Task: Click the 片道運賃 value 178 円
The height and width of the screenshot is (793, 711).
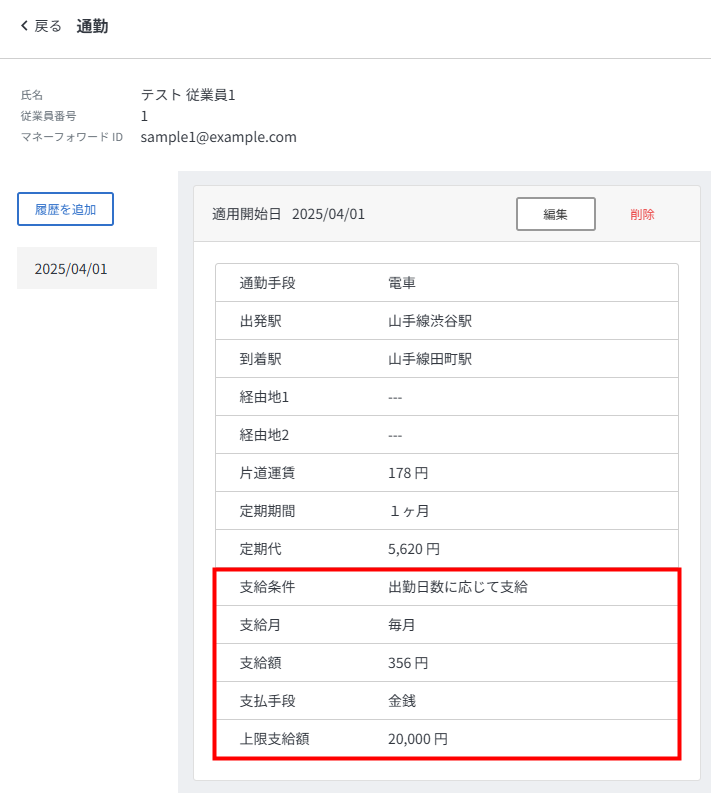Action: coord(408,473)
